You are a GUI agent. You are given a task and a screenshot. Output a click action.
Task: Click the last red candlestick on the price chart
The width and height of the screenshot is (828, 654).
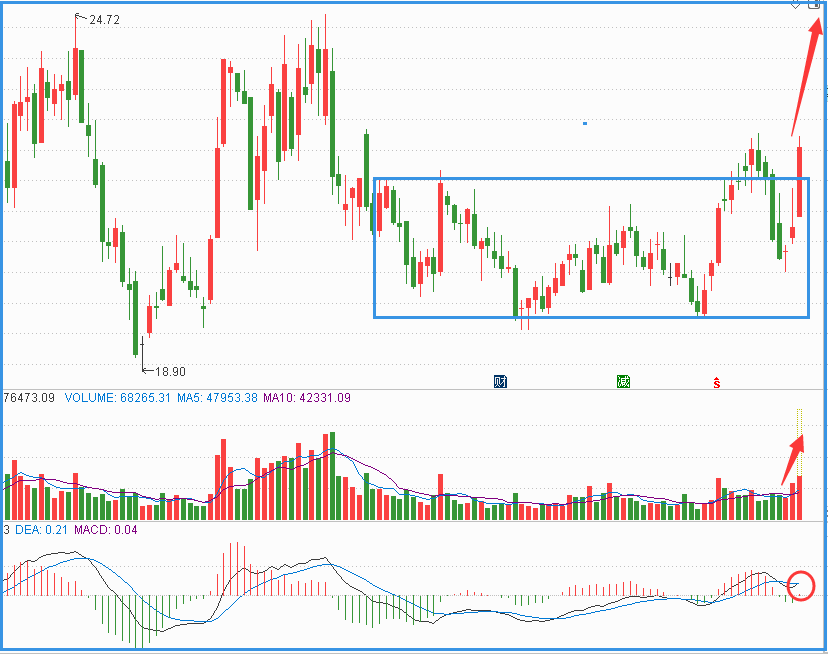(x=799, y=182)
